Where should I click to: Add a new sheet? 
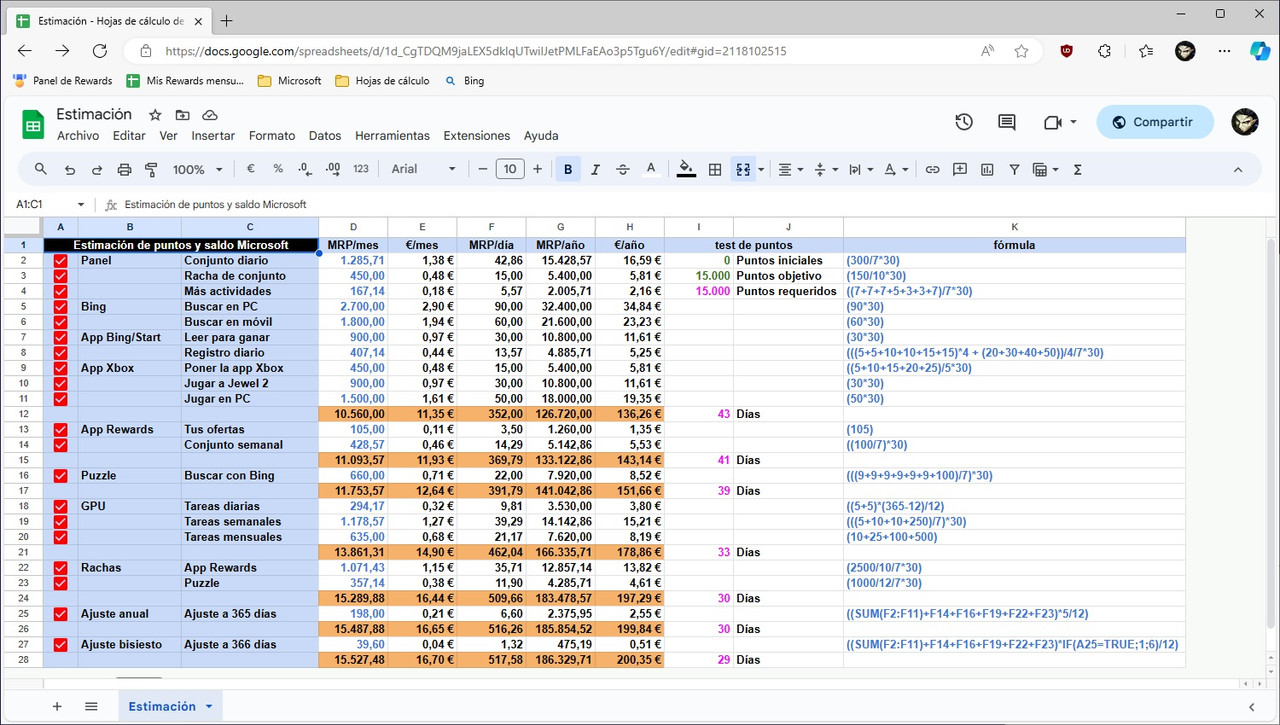click(57, 706)
